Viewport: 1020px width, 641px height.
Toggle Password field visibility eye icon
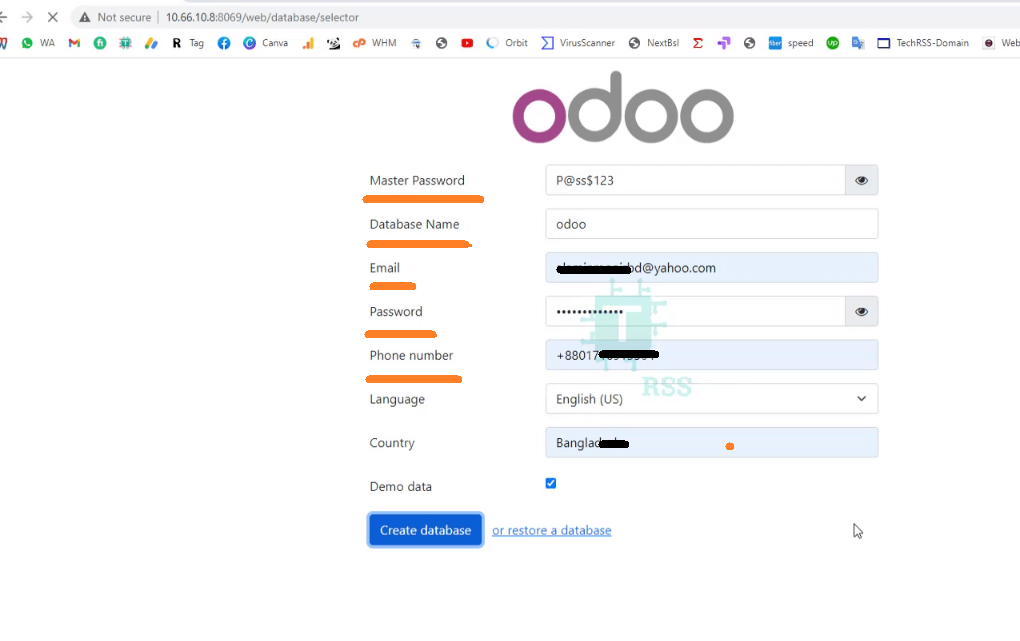(861, 312)
